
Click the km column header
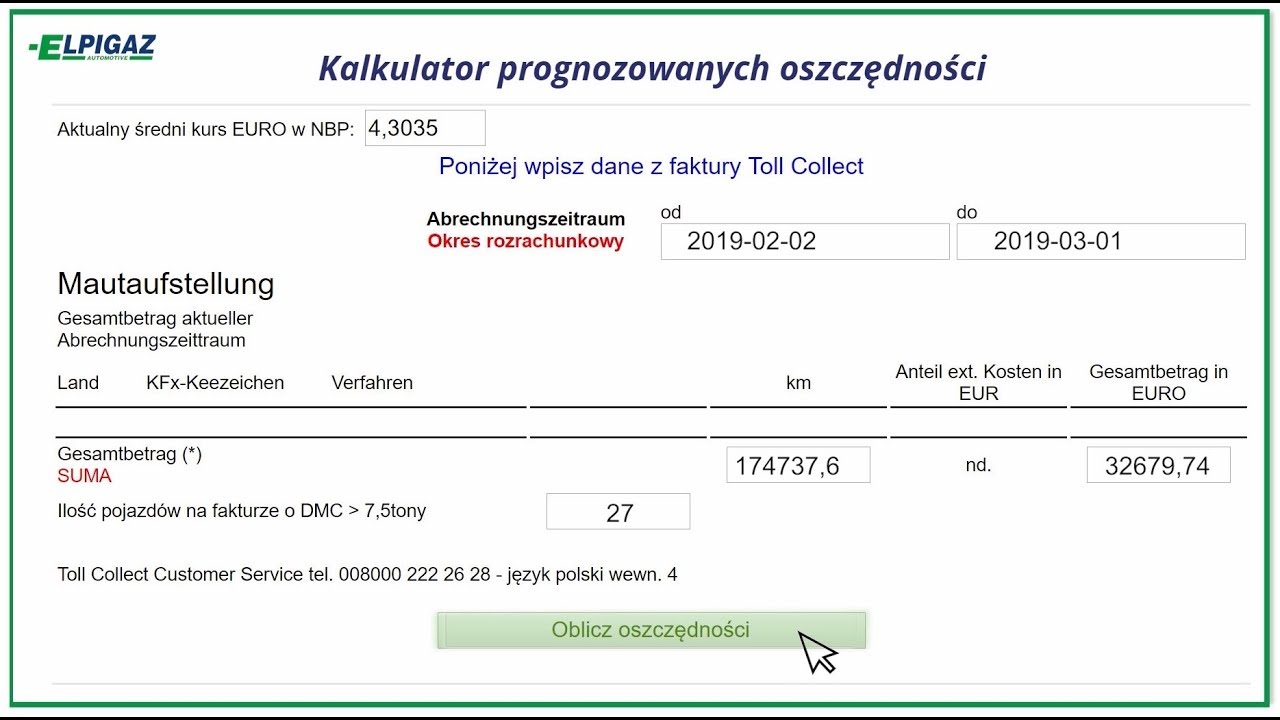(798, 383)
